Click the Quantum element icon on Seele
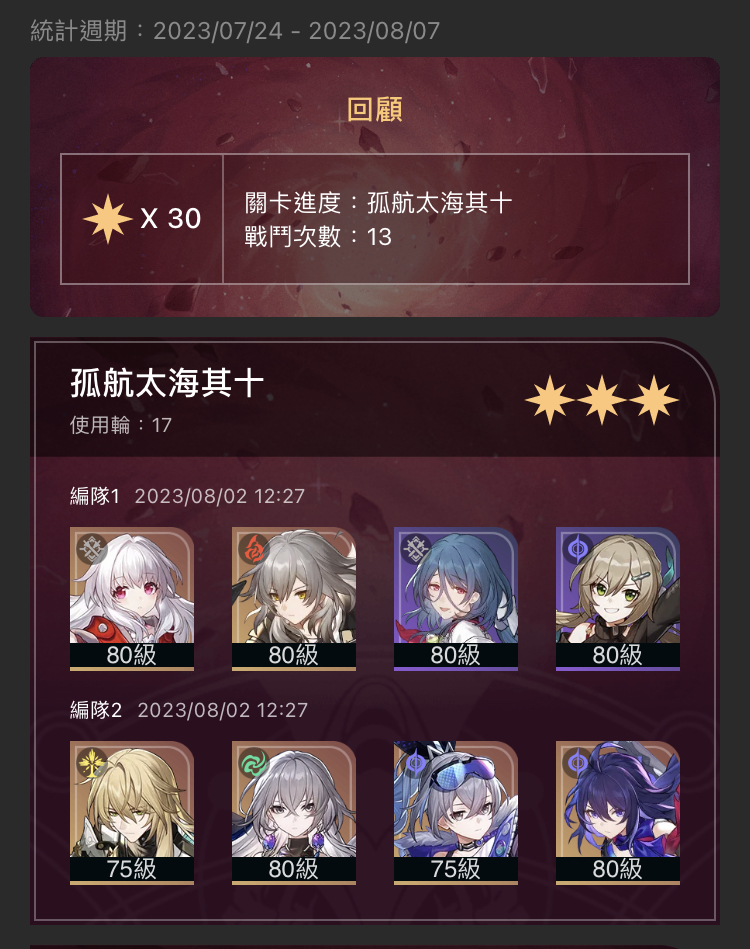 click(x=578, y=763)
